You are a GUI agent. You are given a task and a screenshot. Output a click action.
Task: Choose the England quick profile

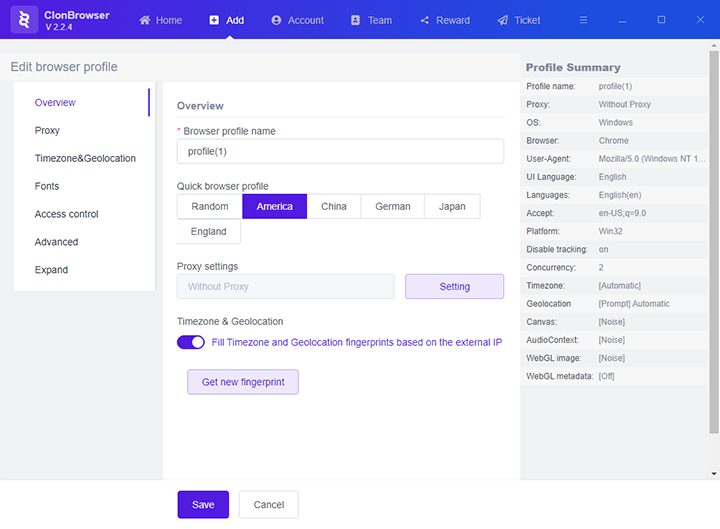(x=208, y=231)
